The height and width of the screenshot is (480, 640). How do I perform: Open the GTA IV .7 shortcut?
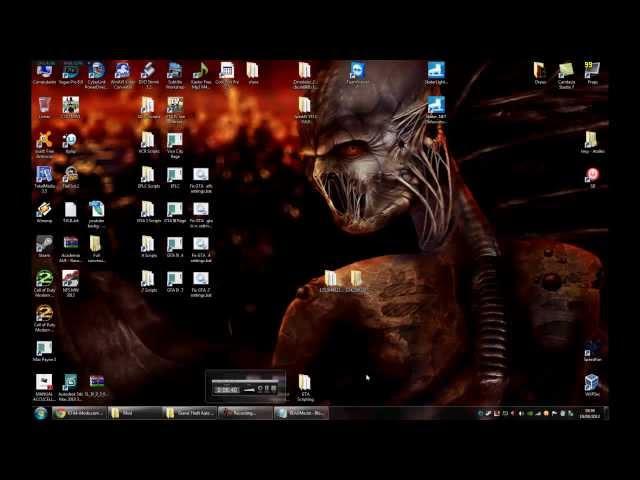click(175, 281)
